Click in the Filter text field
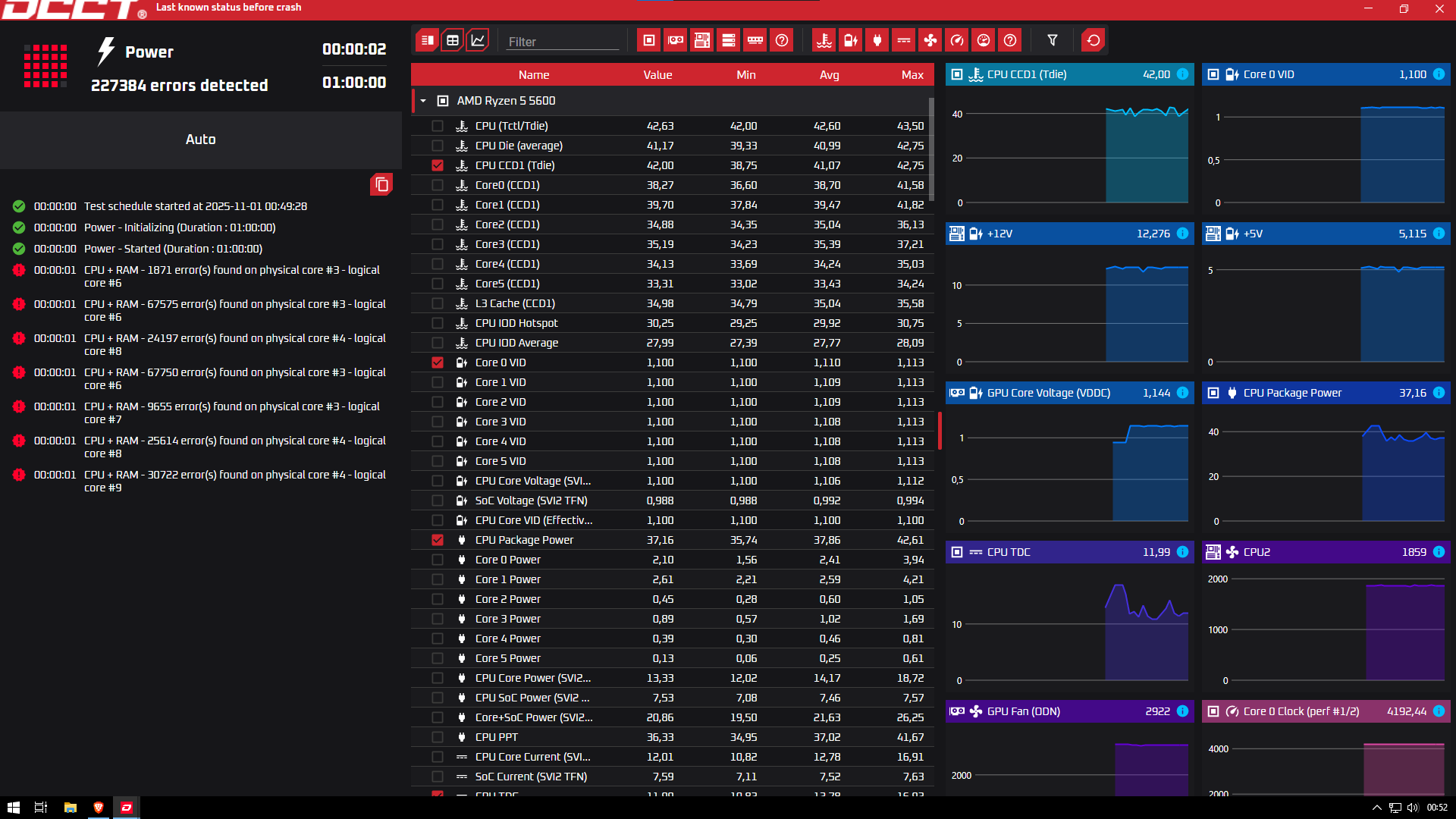 (x=562, y=42)
